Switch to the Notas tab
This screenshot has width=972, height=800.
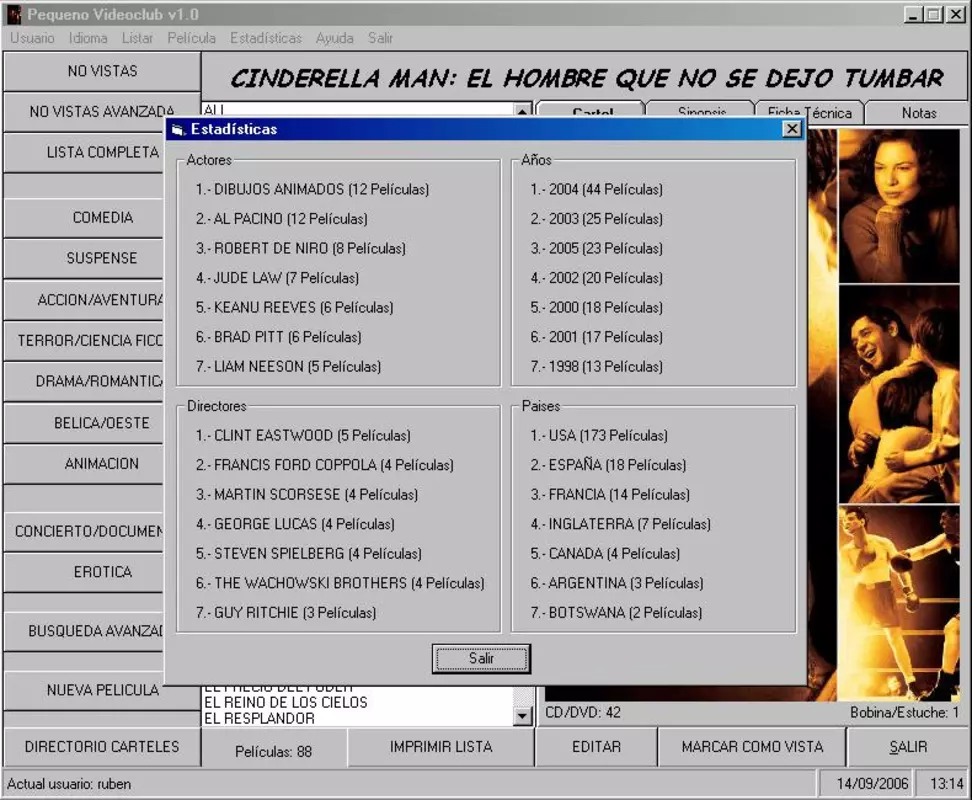pyautogui.click(x=919, y=112)
